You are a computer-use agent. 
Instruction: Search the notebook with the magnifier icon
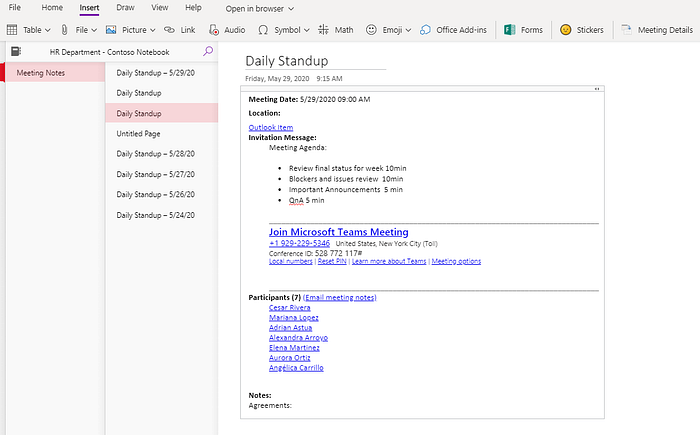(208, 51)
